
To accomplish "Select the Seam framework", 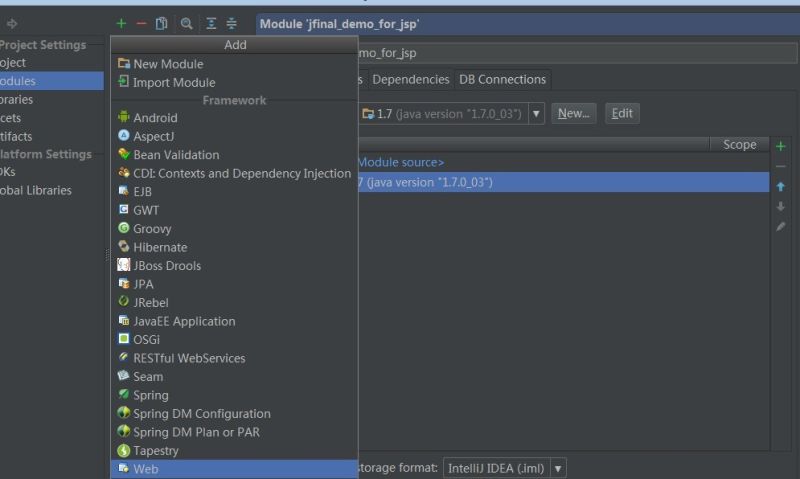I will click(234, 376).
